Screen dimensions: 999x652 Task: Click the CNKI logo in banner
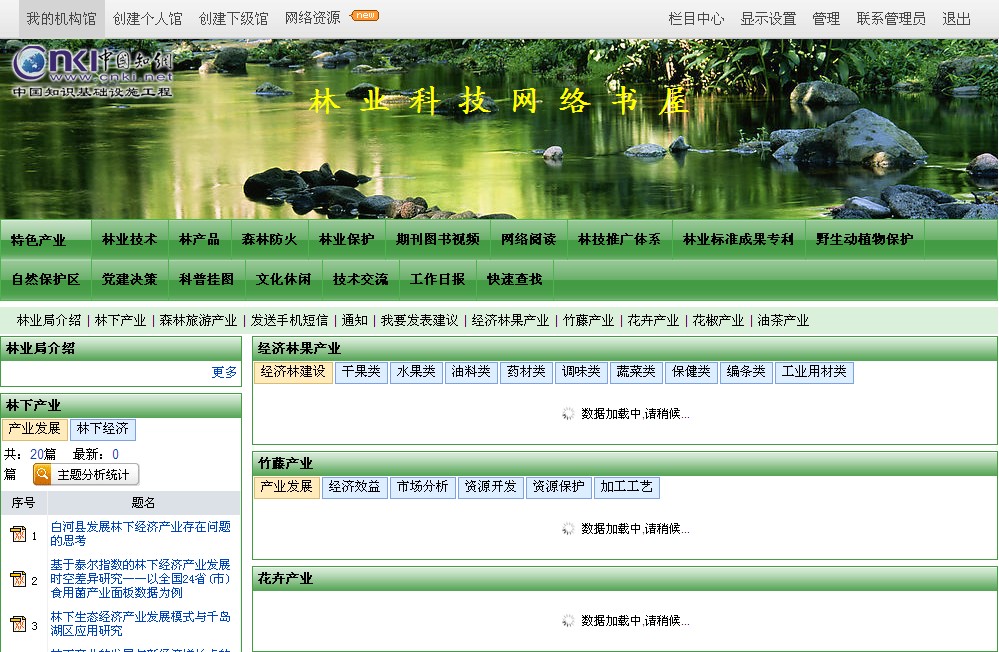click(93, 71)
